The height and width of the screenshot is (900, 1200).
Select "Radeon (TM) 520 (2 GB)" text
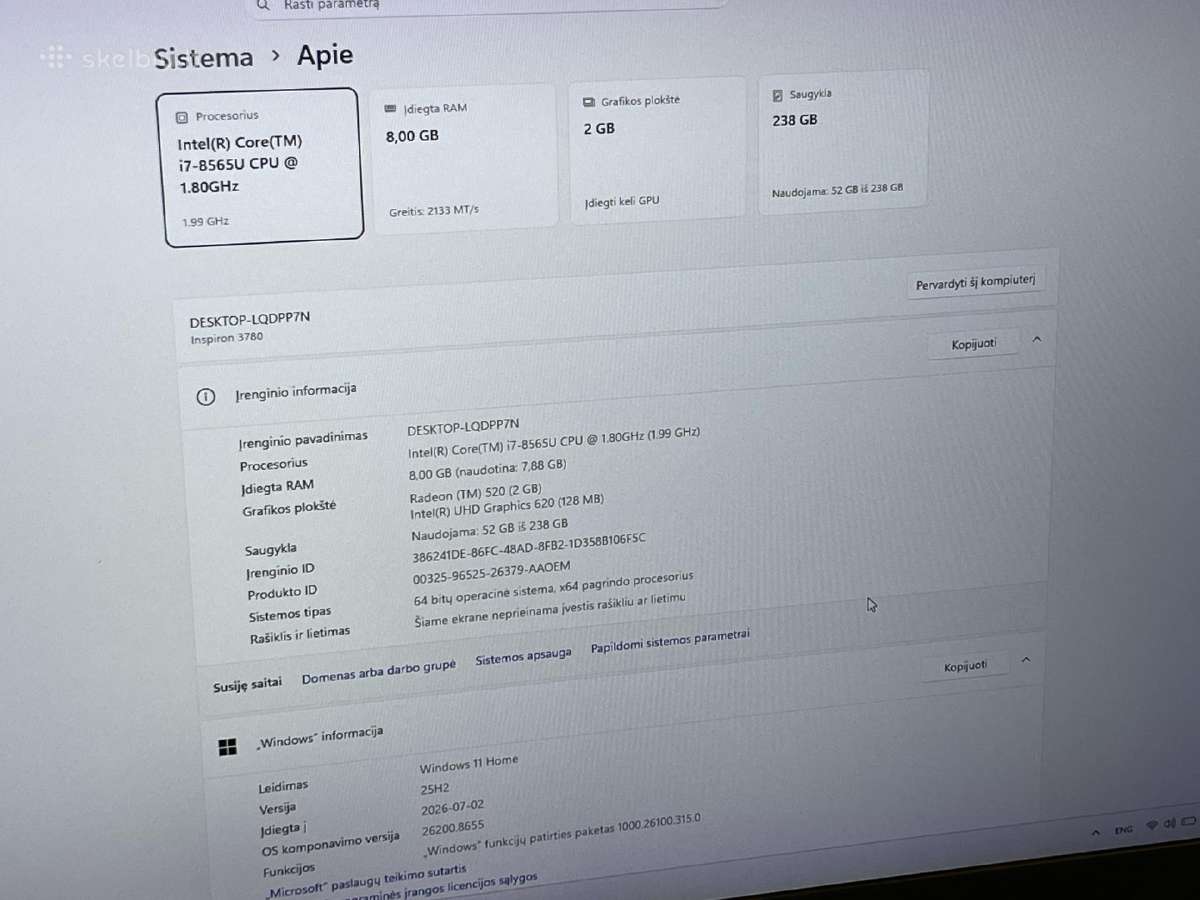point(476,494)
